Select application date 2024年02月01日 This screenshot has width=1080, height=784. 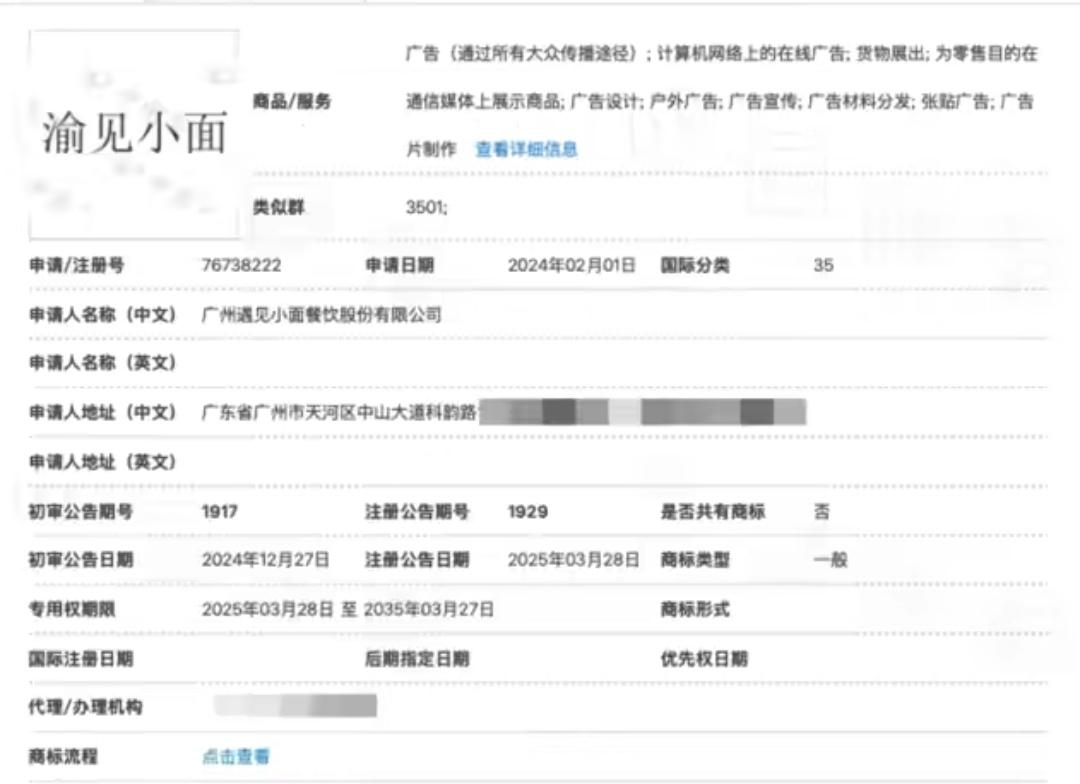tap(572, 265)
